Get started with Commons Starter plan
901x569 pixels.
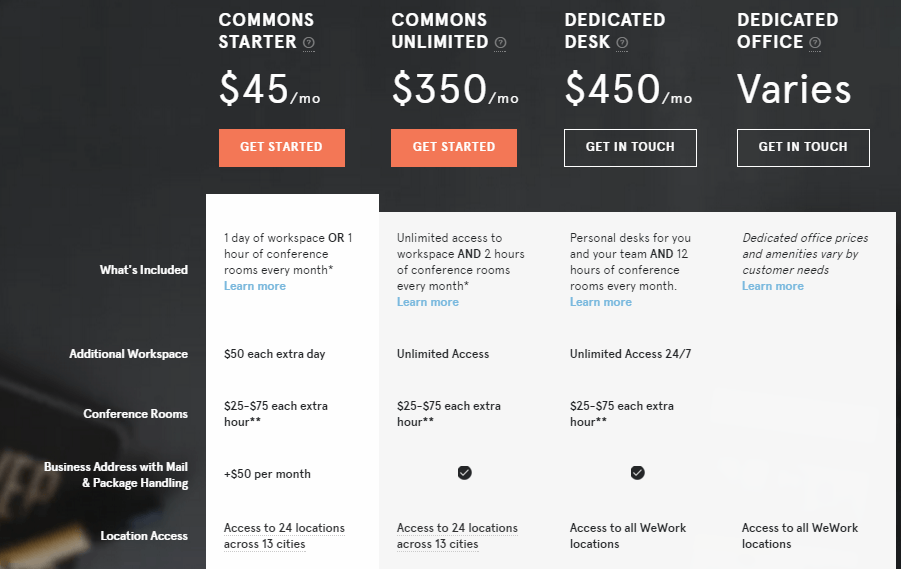coord(282,148)
